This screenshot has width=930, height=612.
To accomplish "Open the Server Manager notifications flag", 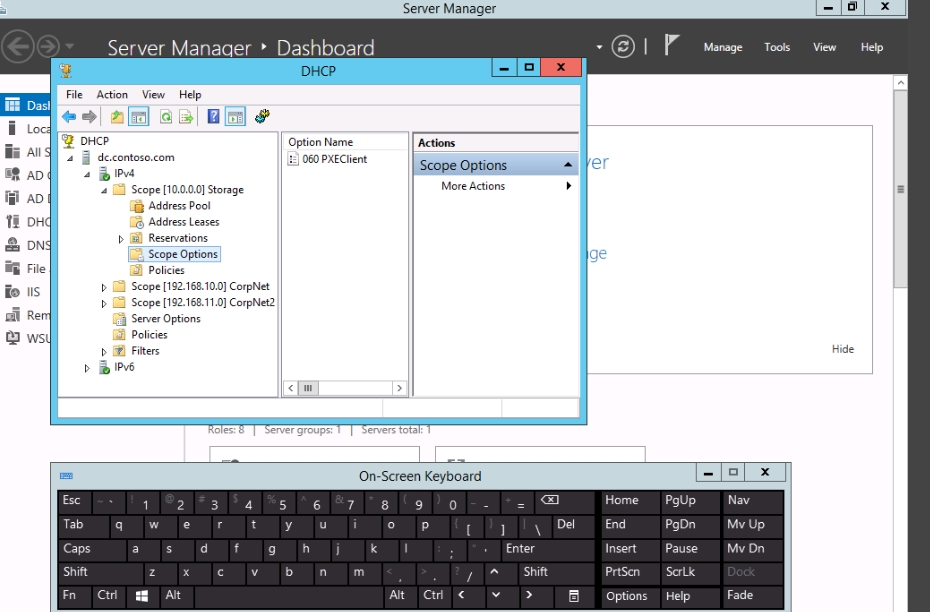I will tap(671, 45).
